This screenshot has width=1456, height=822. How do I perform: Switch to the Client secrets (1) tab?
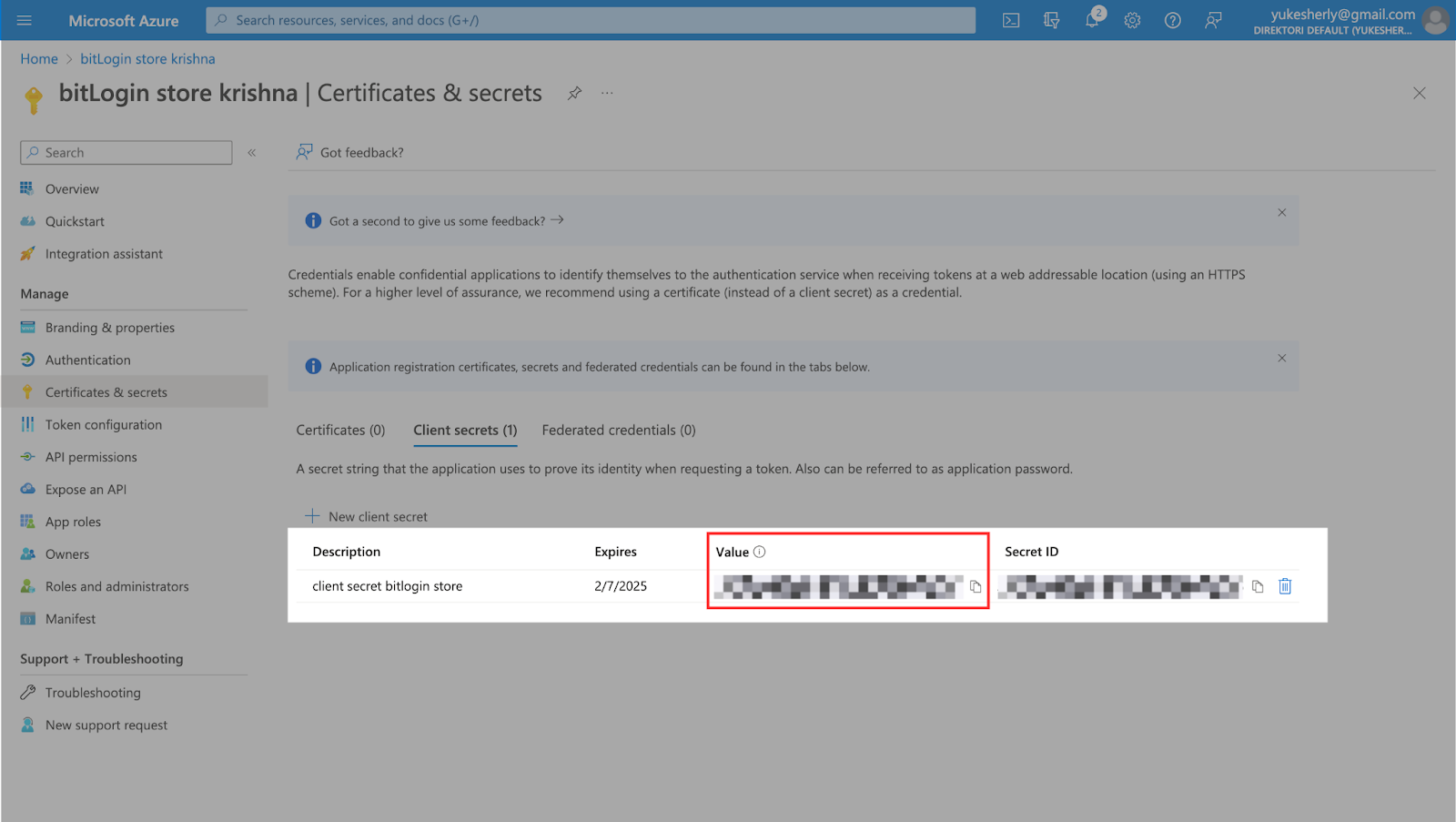pos(465,430)
